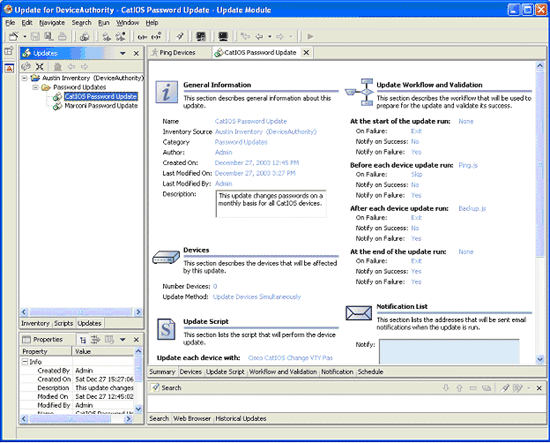Click the server console icon in main toolbar
This screenshot has width=550, height=443.
coord(223,36)
